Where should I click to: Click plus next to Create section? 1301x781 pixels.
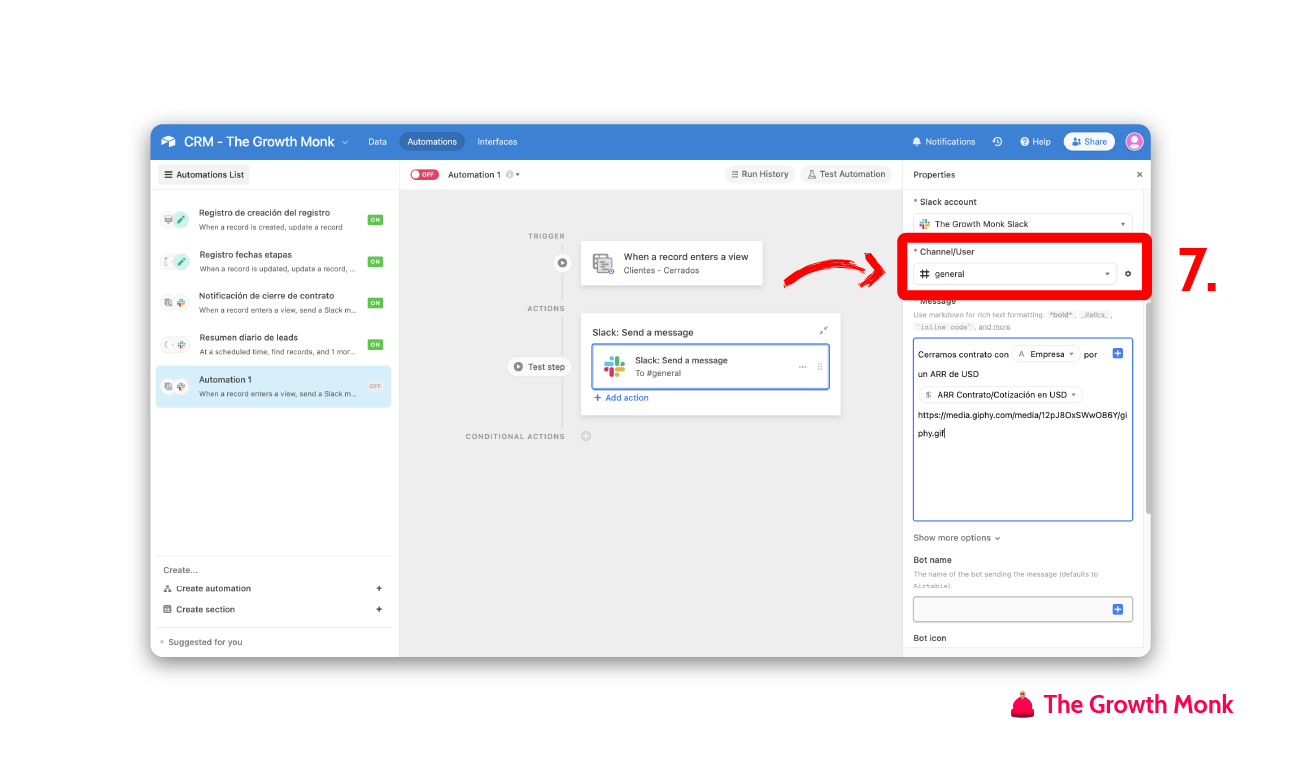tap(379, 609)
